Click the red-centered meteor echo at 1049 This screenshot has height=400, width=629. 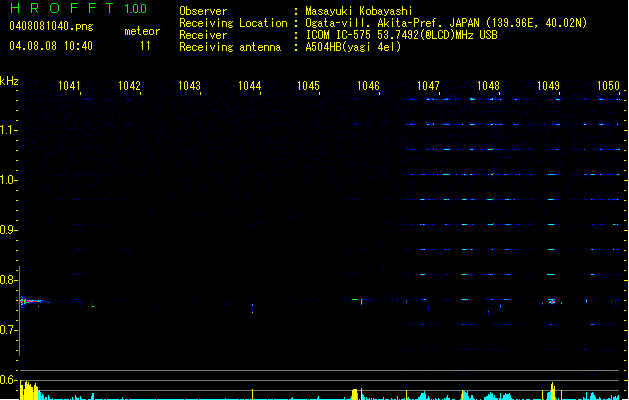point(552,302)
